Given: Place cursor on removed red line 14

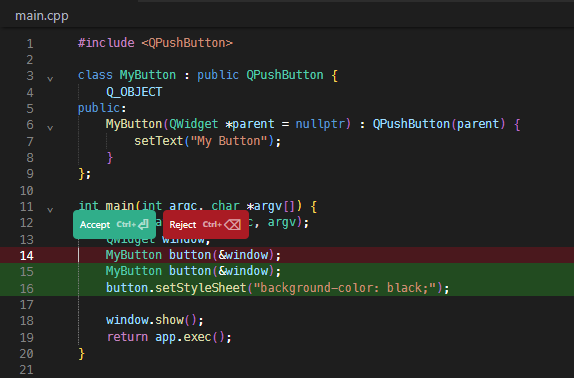Looking at the screenshot, I should click(287, 255).
